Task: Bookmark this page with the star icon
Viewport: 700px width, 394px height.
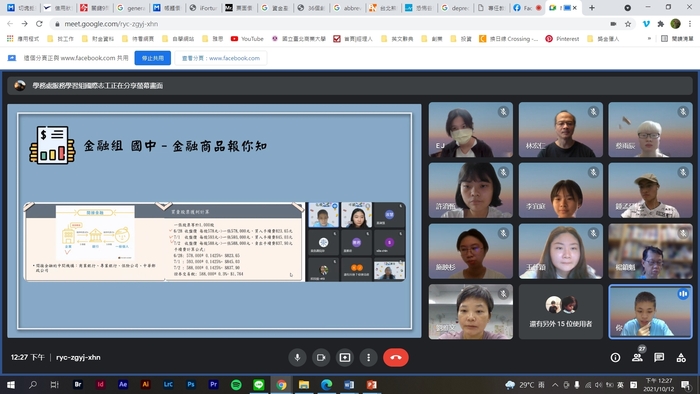Action: pyautogui.click(x=628, y=24)
